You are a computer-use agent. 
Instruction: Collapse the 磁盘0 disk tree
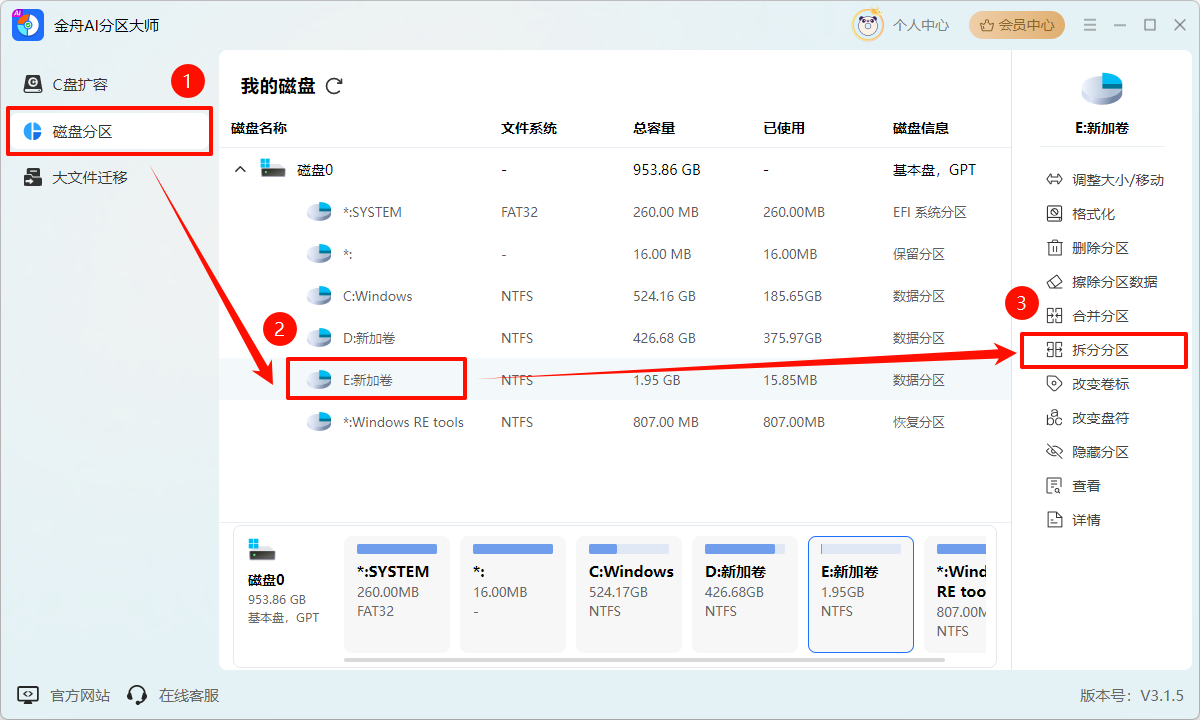click(x=240, y=169)
